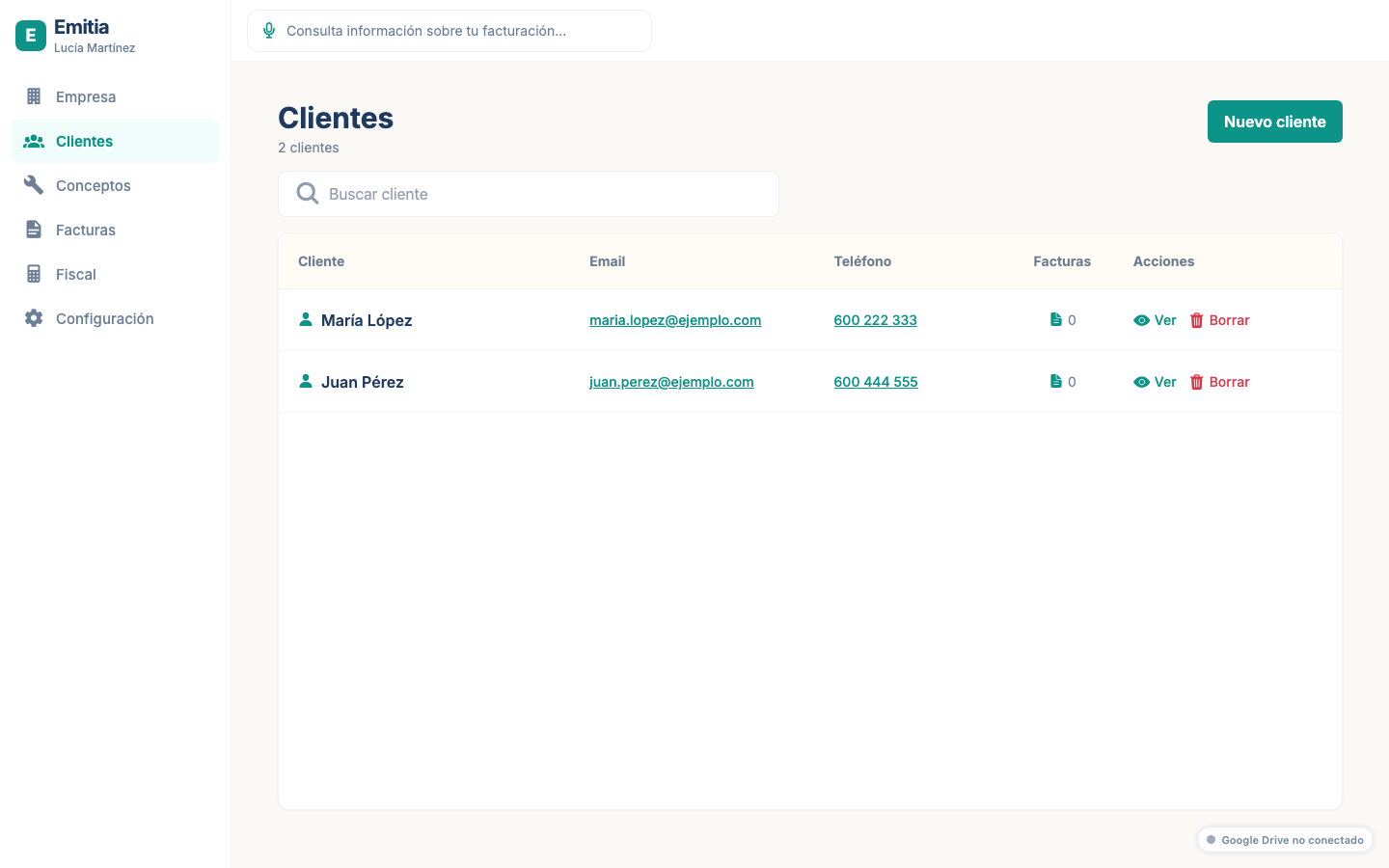Click the person icon beside Juan Pérez
Screen dimensions: 1389x868
306,381
